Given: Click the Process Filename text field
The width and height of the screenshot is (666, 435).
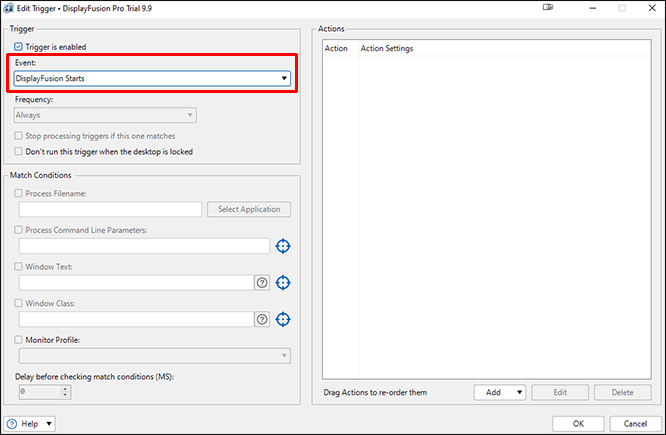Looking at the screenshot, I should (x=110, y=209).
